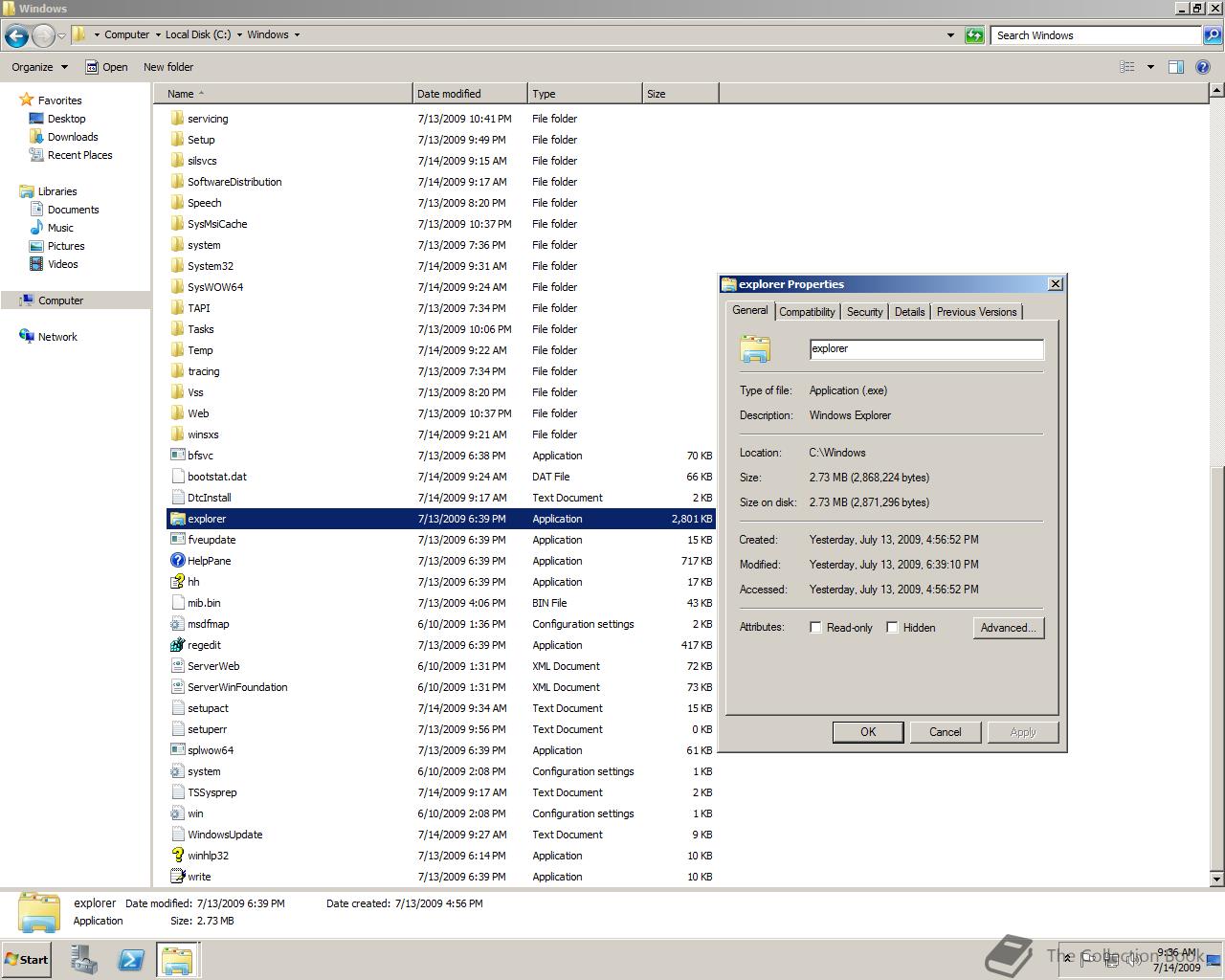The image size is (1225, 980).
Task: Expand the dropdown arrow after Windows in breadcrumb
Action: tap(297, 35)
